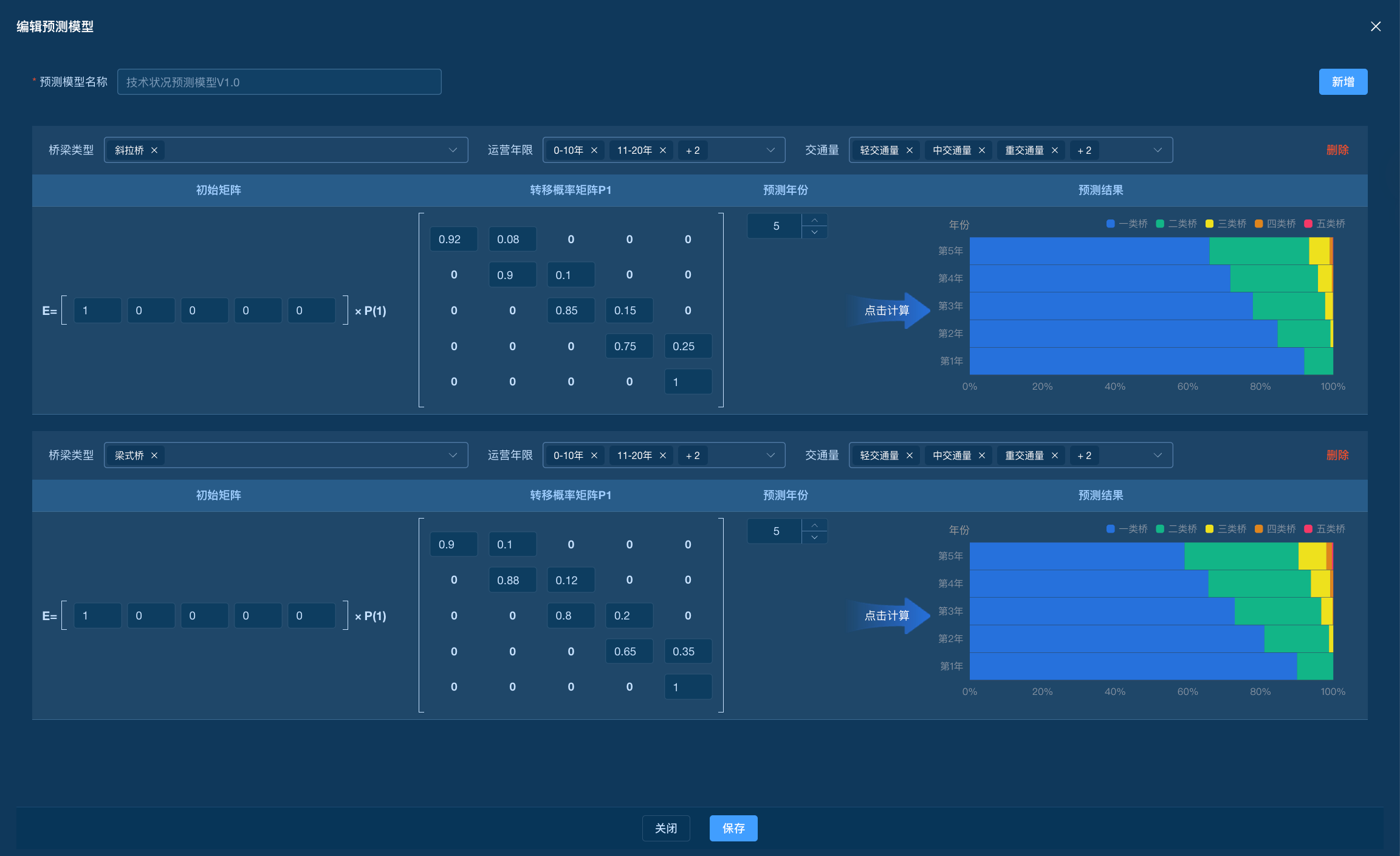Decrease forecast year in 斜拉桥 section
Viewport: 1400px width, 856px height.
pos(815,232)
